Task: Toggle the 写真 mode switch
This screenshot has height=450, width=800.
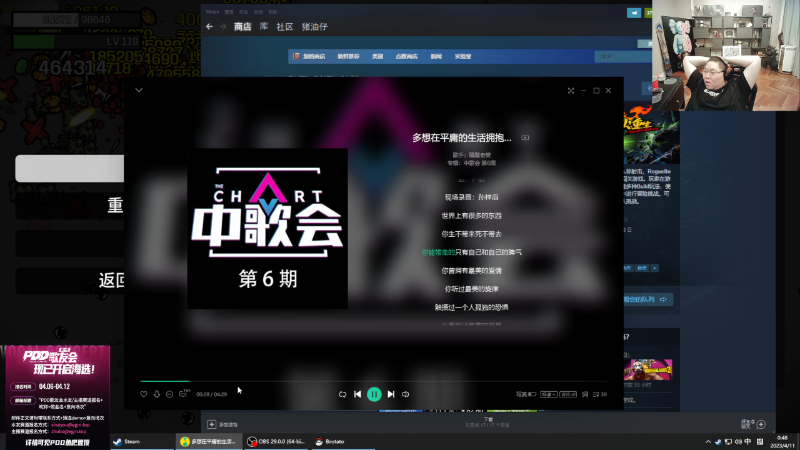Action: coord(526,394)
